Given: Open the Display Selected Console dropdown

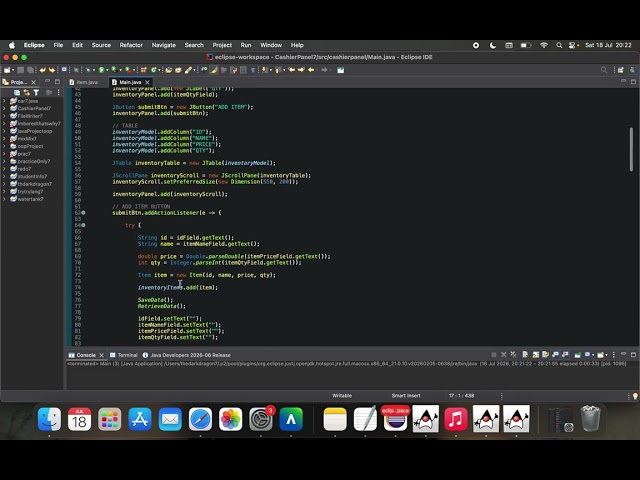Looking at the screenshot, I should click(593, 355).
